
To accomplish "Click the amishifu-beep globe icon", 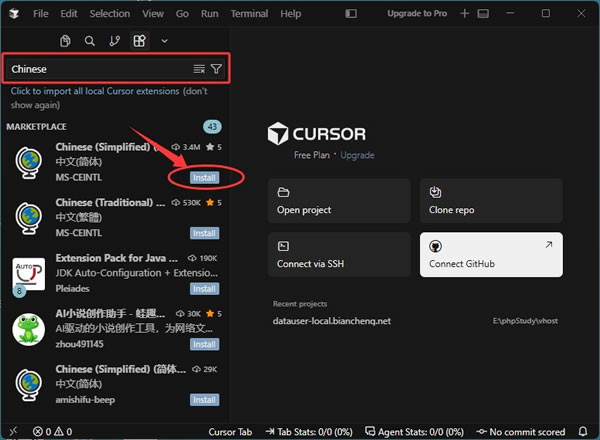I will tap(29, 385).
